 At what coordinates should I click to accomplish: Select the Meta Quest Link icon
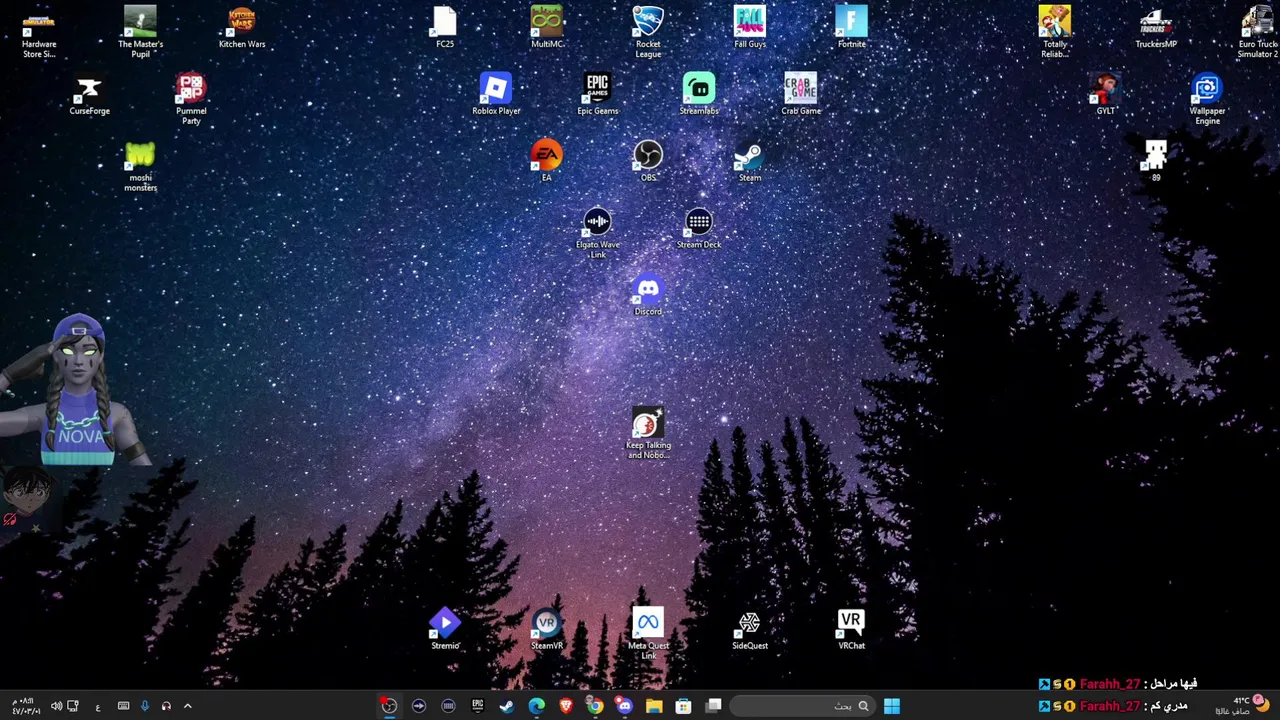pos(648,634)
